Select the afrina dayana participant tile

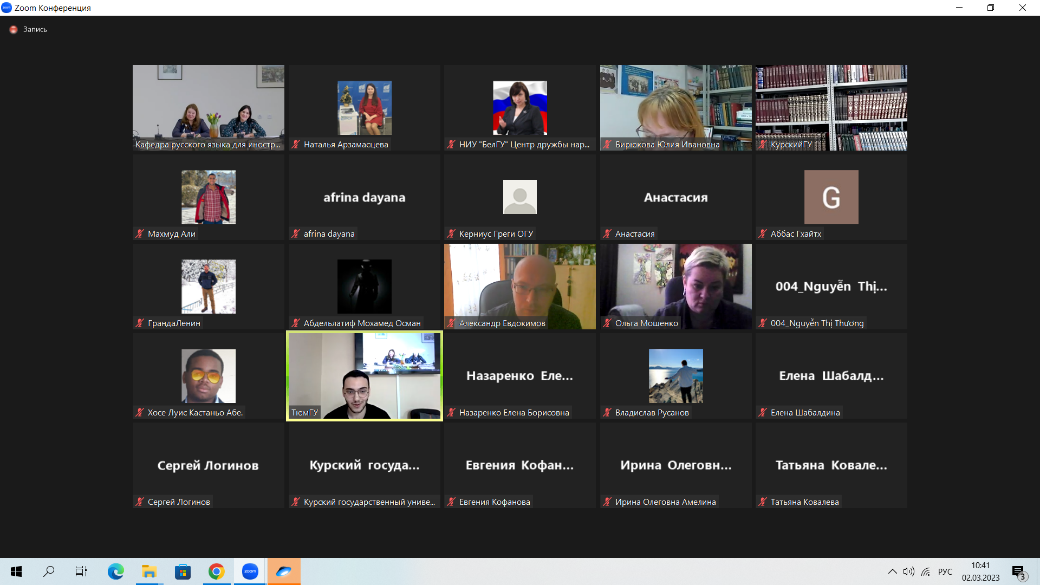click(x=364, y=198)
